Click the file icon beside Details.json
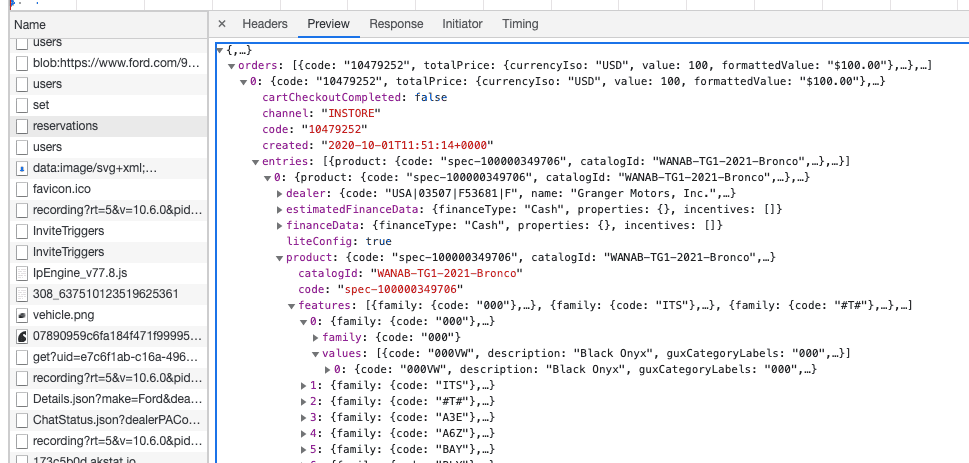This screenshot has height=463, width=969. [22, 399]
